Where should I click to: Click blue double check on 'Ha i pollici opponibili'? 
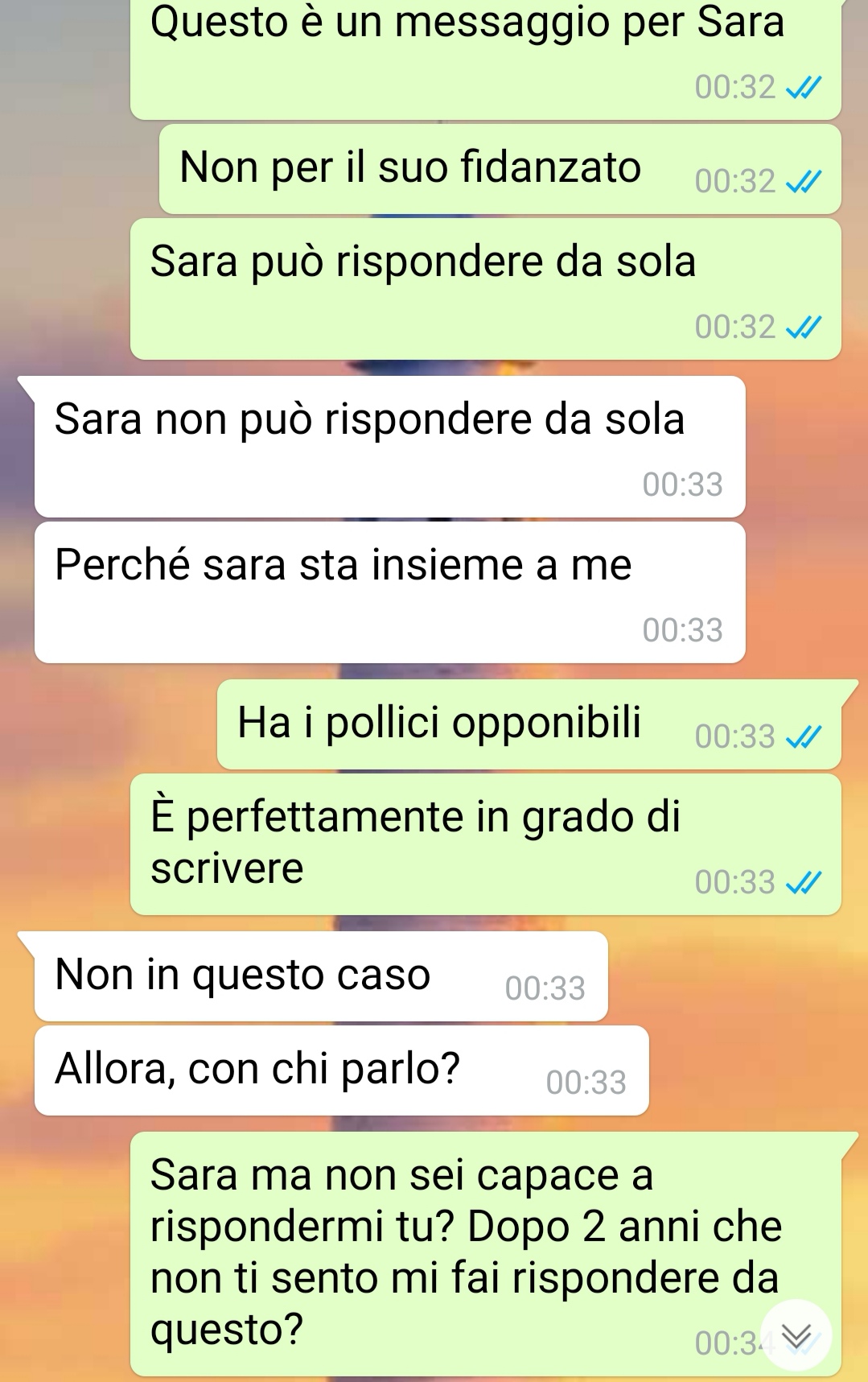click(804, 737)
